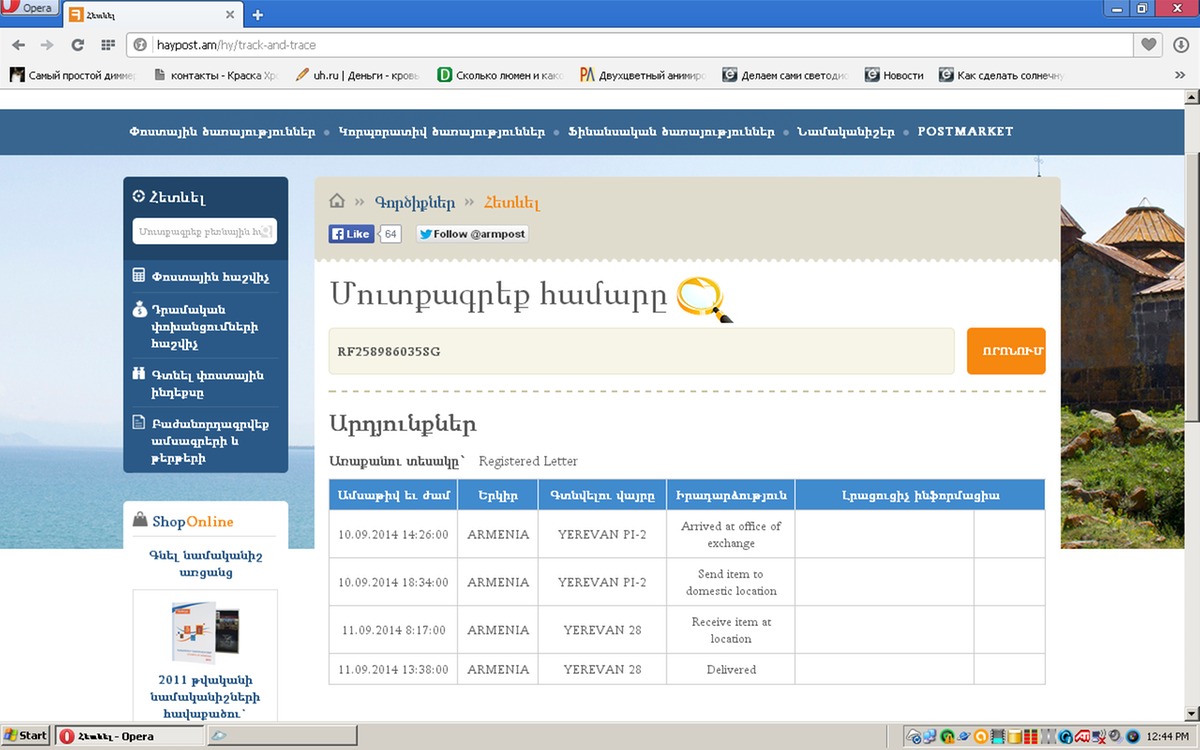Click the tracking number input with RF258986035SG

[641, 352]
